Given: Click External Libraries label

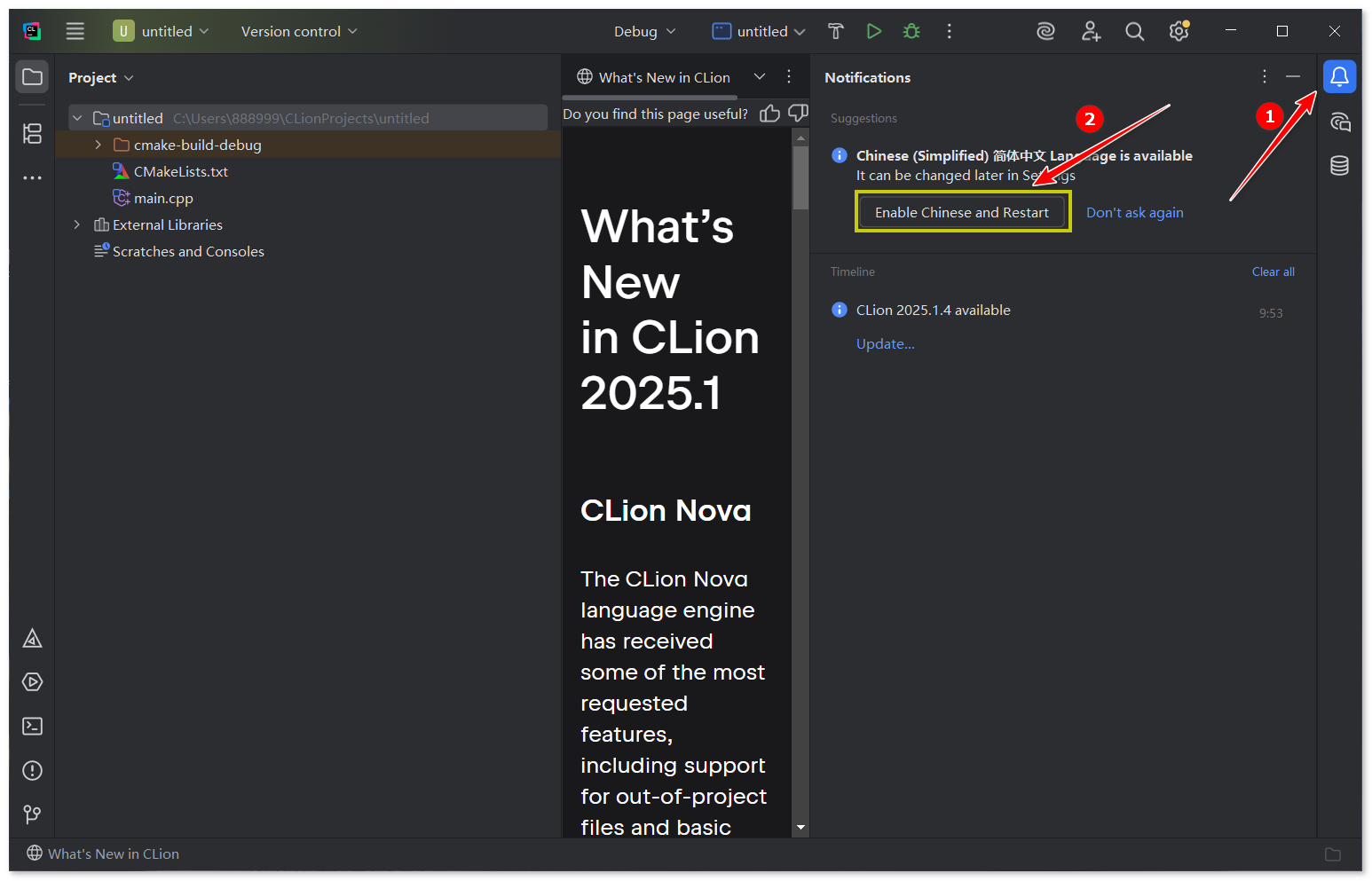Looking at the screenshot, I should (x=168, y=224).
